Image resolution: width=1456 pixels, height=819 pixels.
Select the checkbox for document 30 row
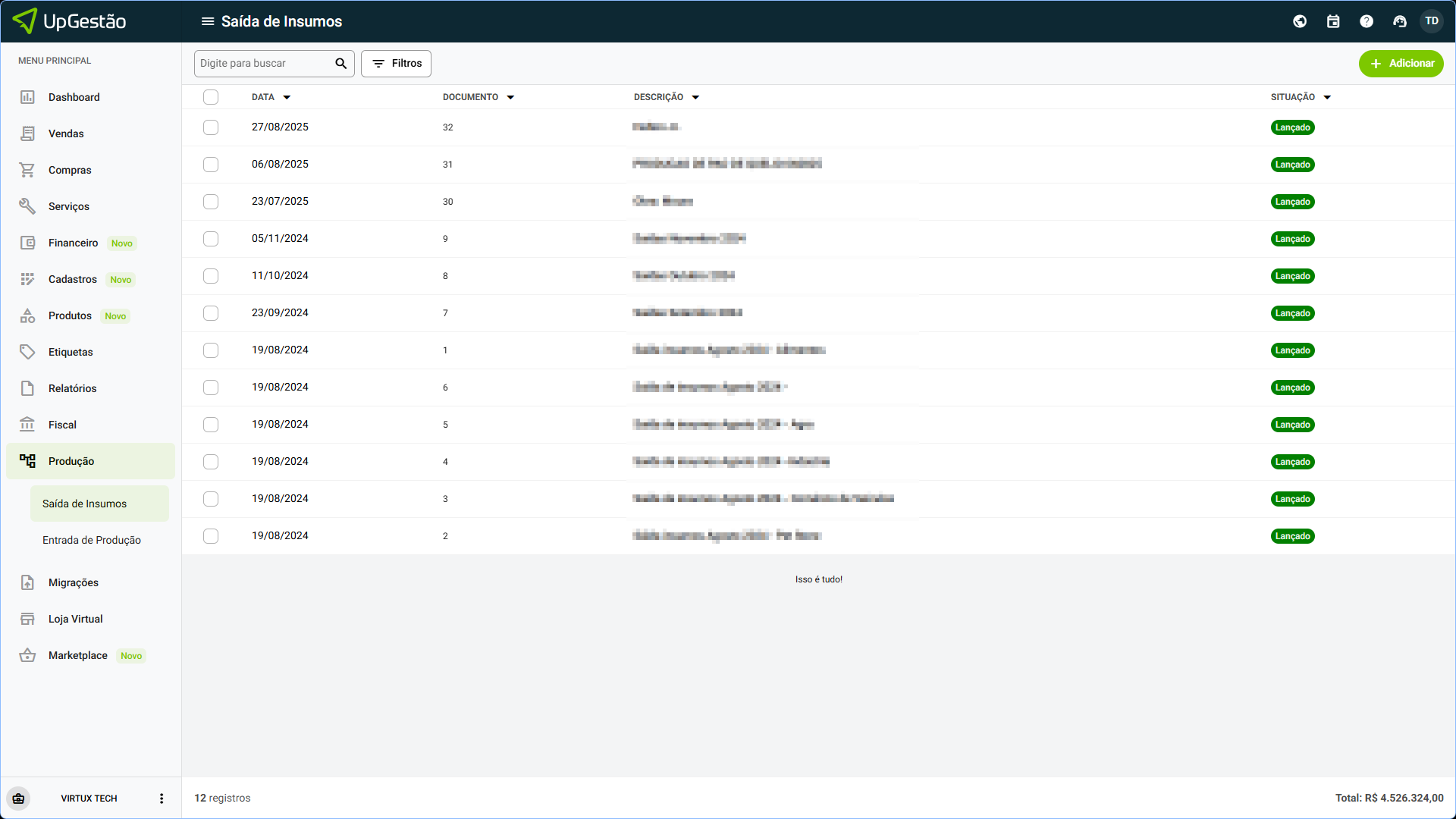point(211,202)
